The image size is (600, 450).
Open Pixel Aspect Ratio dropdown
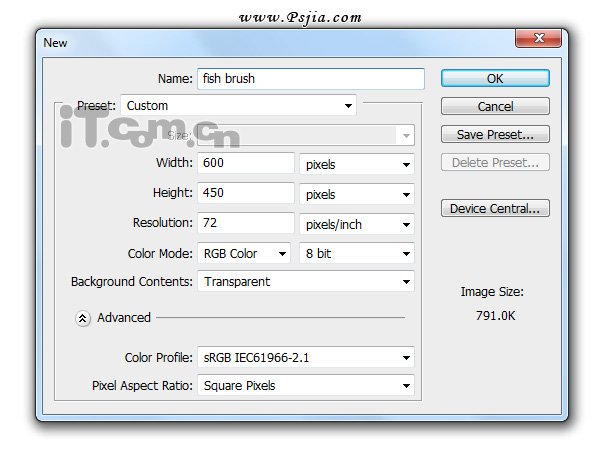[306, 385]
